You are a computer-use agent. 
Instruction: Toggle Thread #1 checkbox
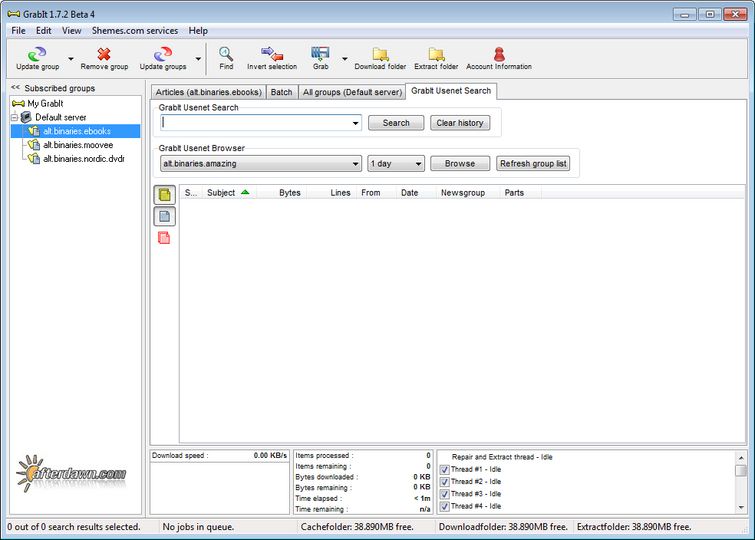point(444,469)
